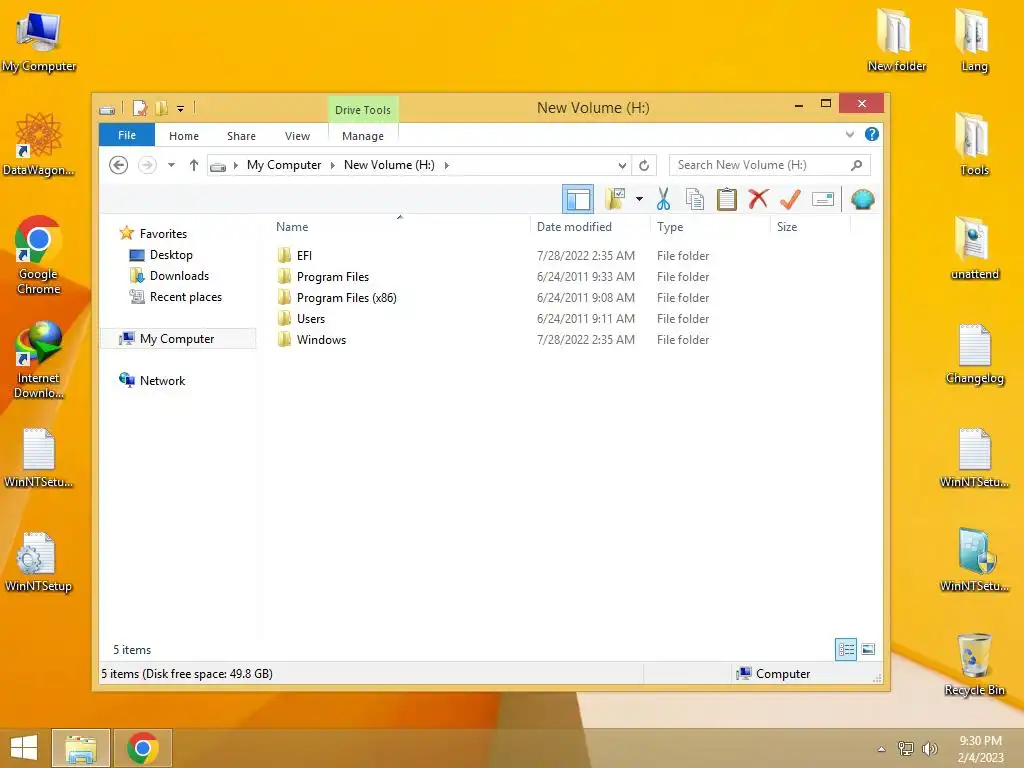The height and width of the screenshot is (768, 1024).
Task: Click the Properties quick access icon in title bar
Action: click(x=140, y=108)
